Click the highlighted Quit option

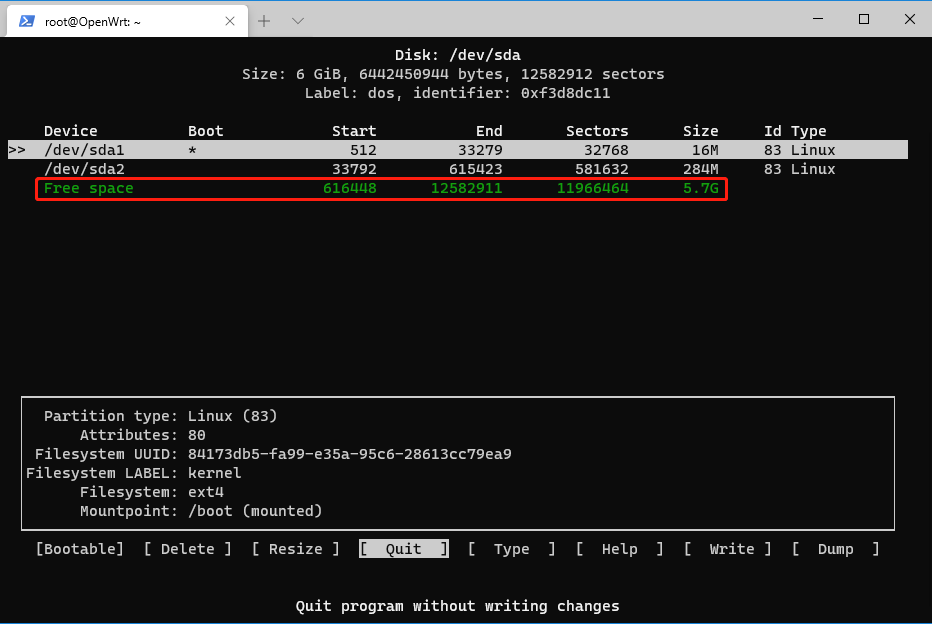[404, 549]
